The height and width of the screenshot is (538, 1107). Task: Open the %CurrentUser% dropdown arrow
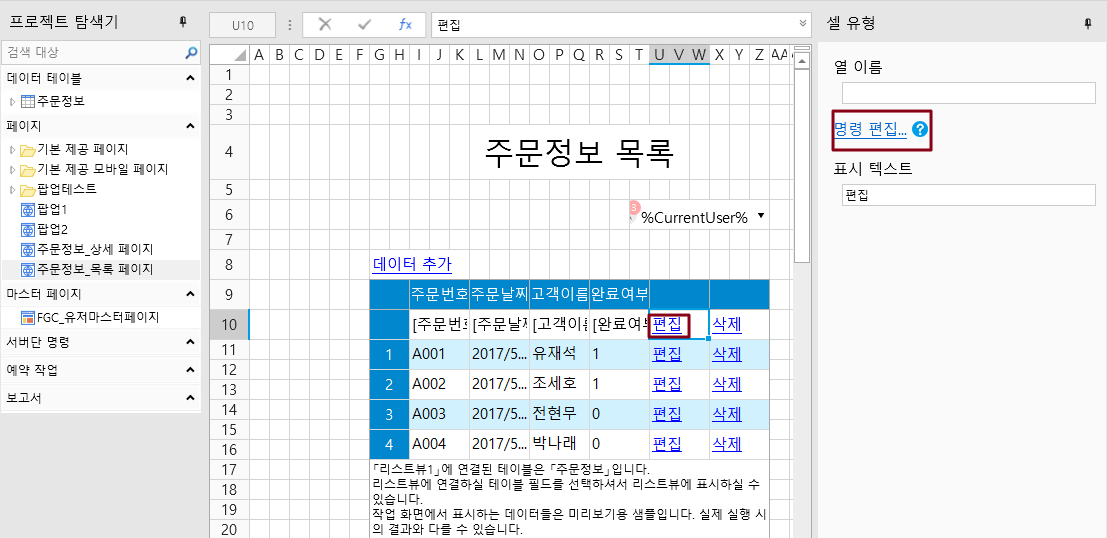[761, 216]
